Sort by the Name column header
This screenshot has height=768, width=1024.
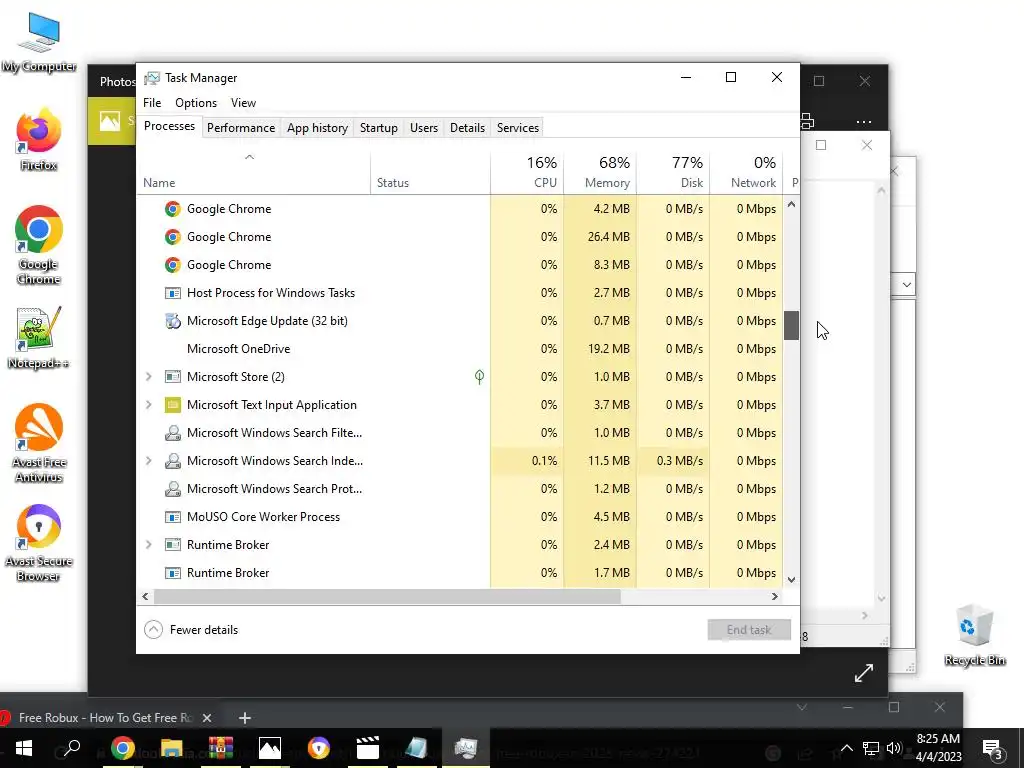point(253,173)
